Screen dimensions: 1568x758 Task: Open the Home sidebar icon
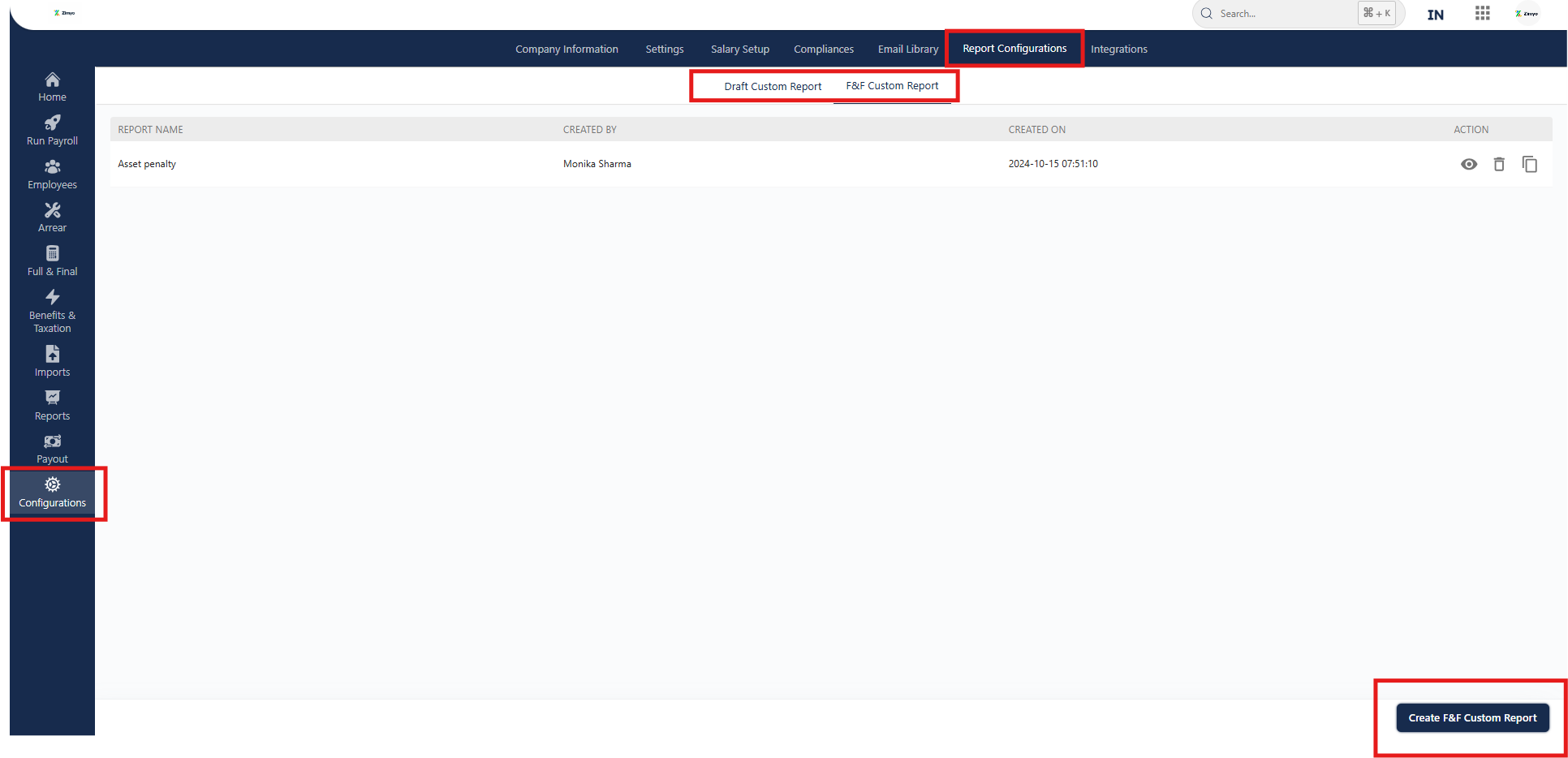click(x=52, y=80)
